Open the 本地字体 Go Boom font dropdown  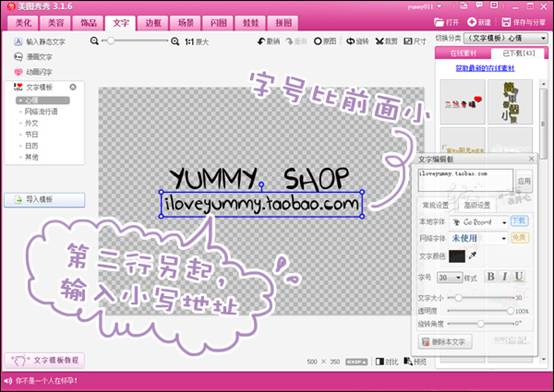tap(479, 222)
